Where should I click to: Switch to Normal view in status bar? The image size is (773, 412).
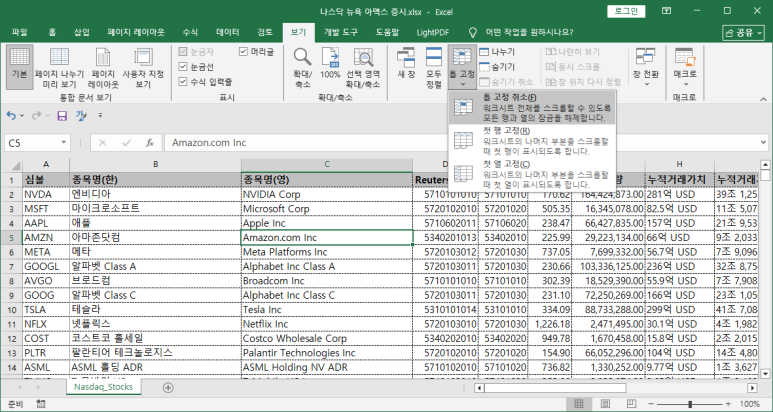tap(579, 404)
